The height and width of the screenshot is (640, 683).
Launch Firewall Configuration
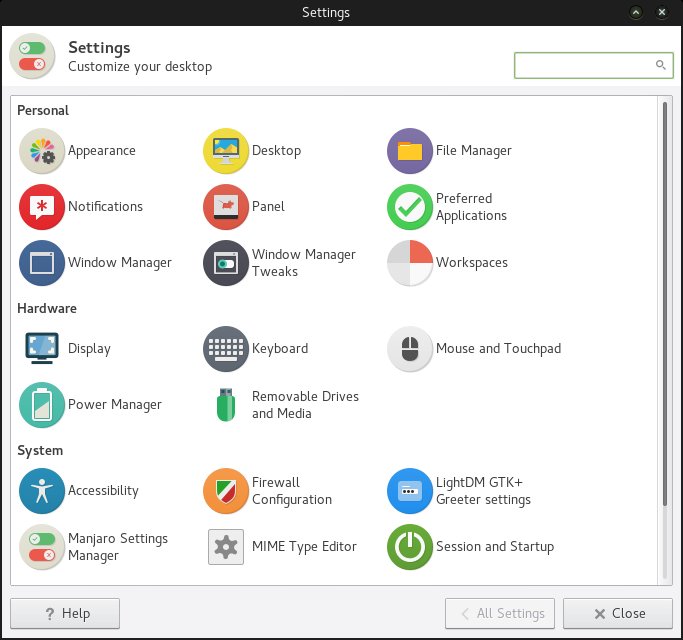[226, 491]
